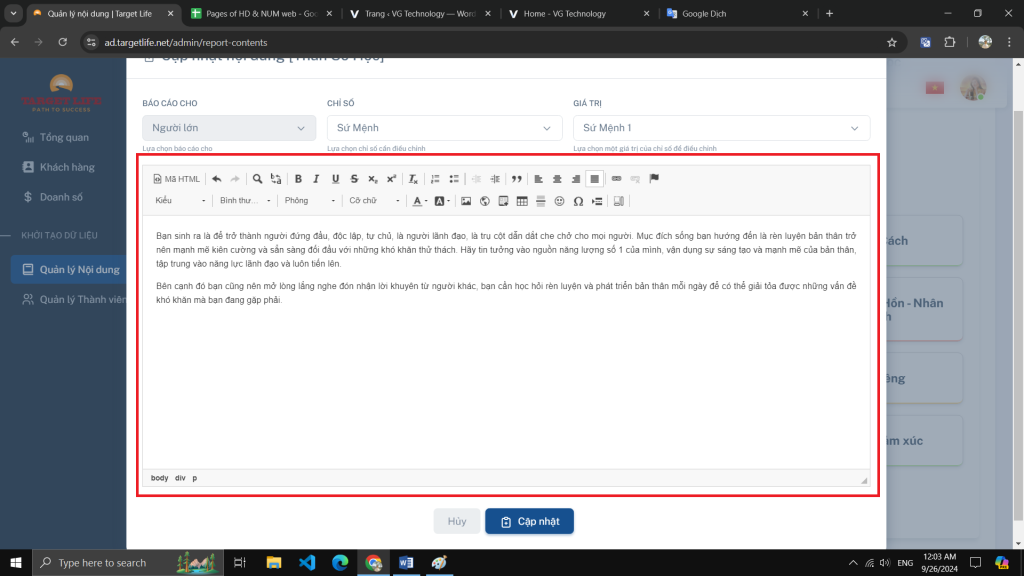Insert a hyperlink
The image size is (1024, 576).
pyautogui.click(x=616, y=179)
